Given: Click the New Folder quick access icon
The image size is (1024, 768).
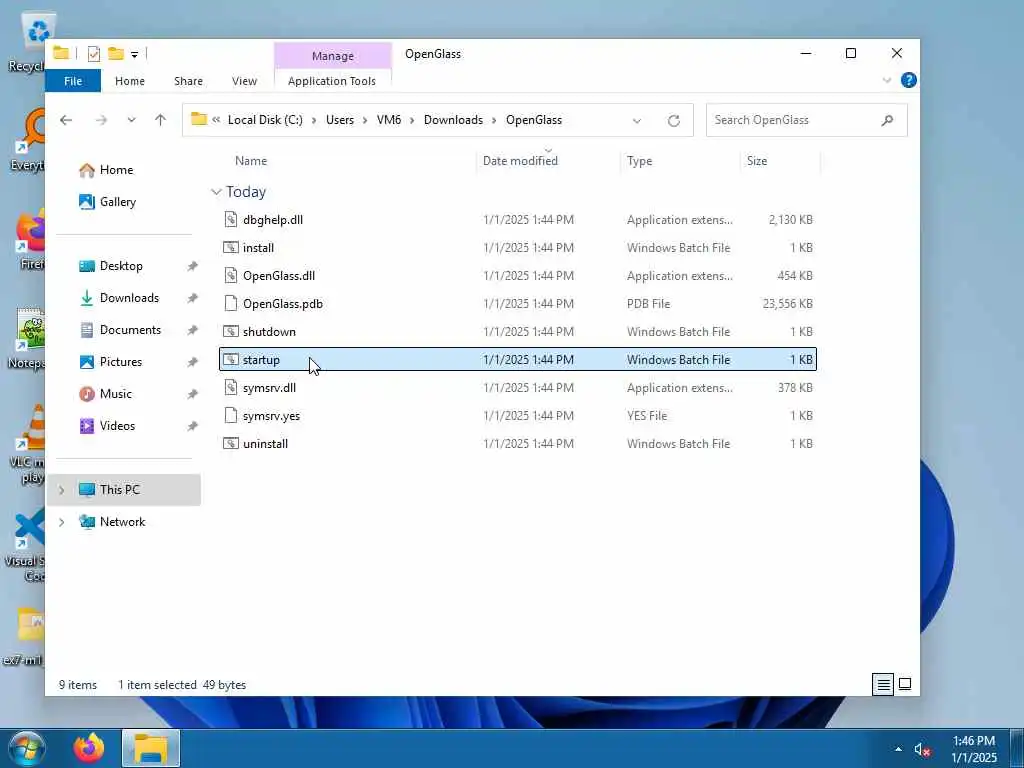Looking at the screenshot, I should (116, 54).
